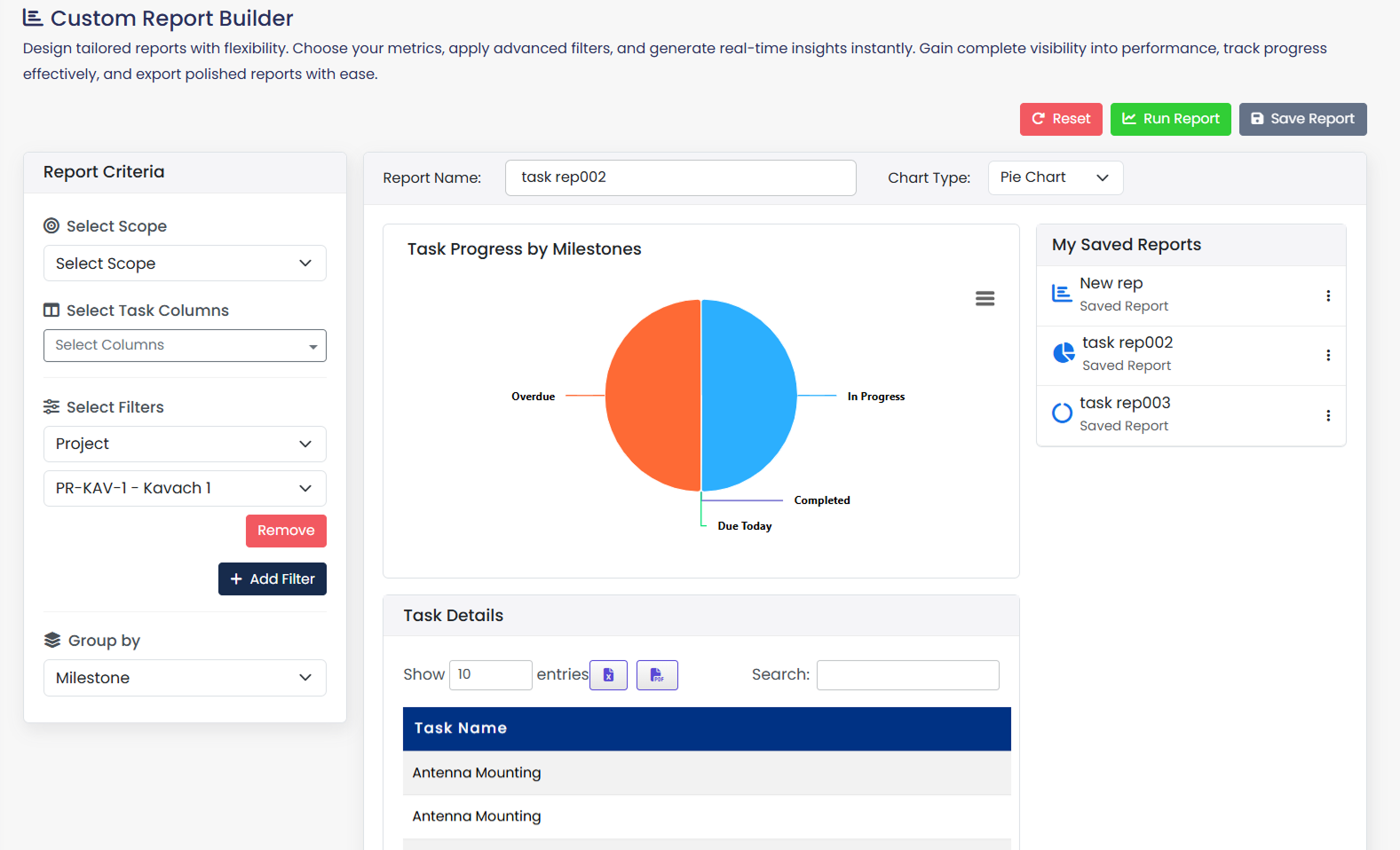The width and height of the screenshot is (1400, 850).
Task: Open three-dot menu for task rep003 report
Action: (1328, 415)
